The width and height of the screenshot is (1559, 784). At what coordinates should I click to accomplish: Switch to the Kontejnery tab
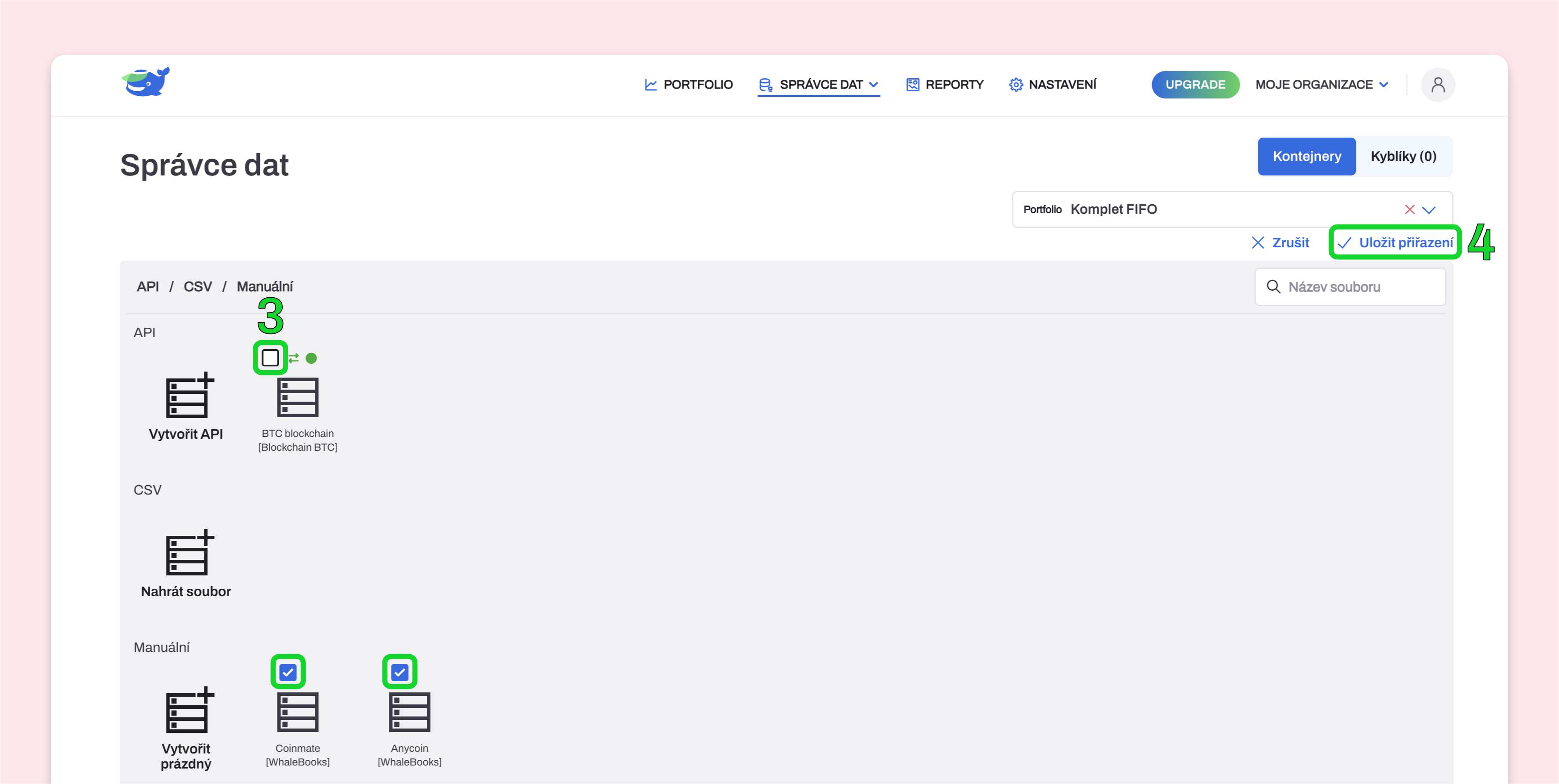click(1306, 156)
